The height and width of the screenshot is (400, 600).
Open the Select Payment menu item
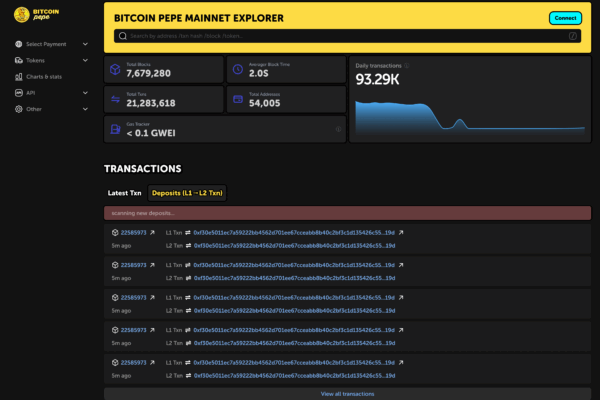46,44
